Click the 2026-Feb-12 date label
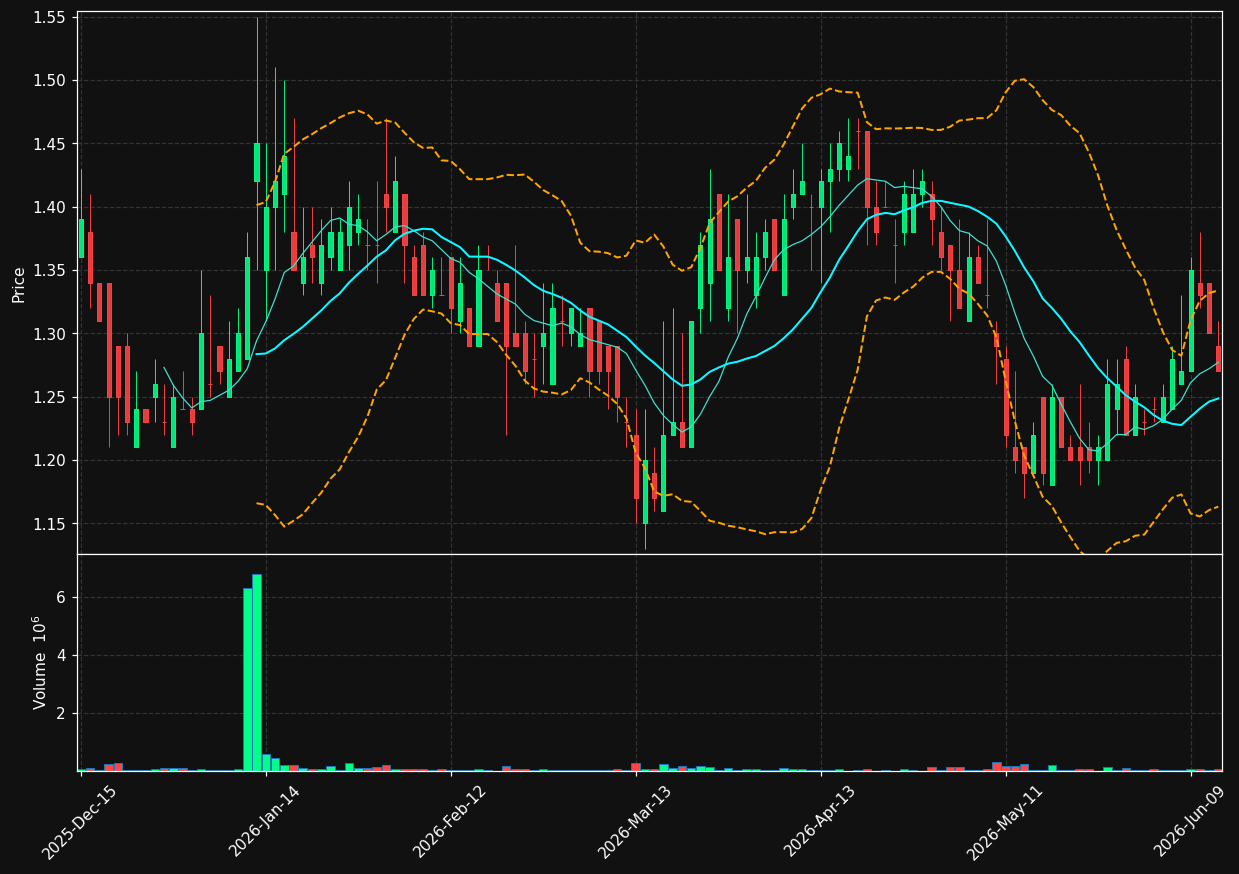The image size is (1239, 874). click(449, 822)
